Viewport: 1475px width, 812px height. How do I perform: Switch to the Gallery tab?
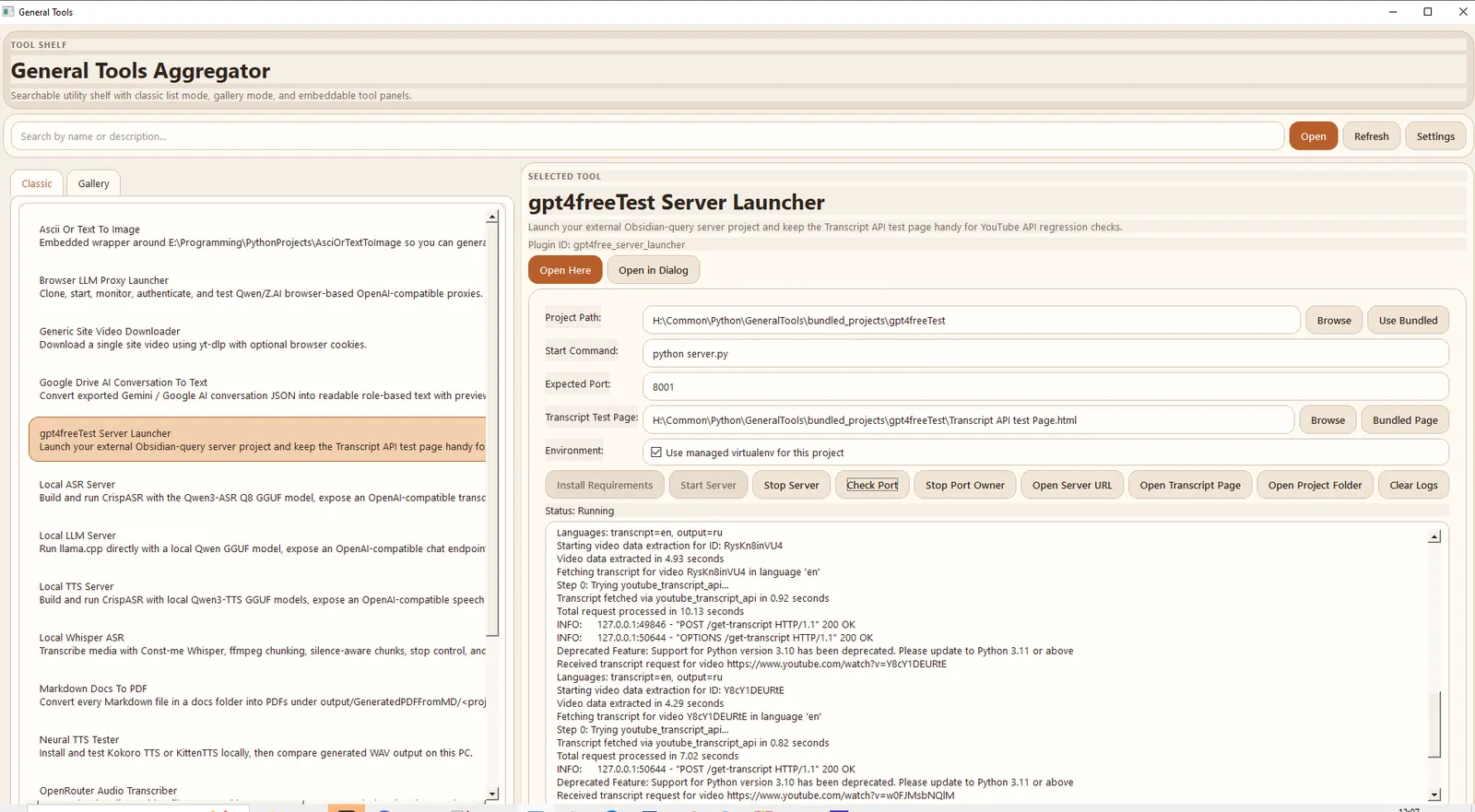(x=93, y=183)
